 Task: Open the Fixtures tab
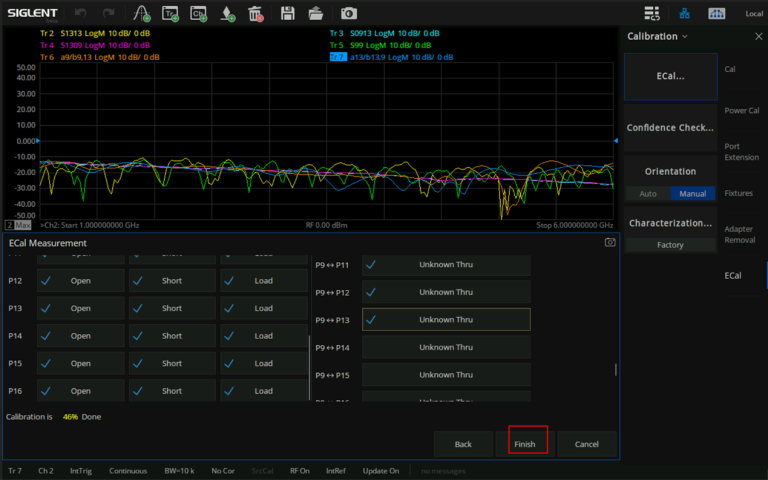(x=738, y=193)
